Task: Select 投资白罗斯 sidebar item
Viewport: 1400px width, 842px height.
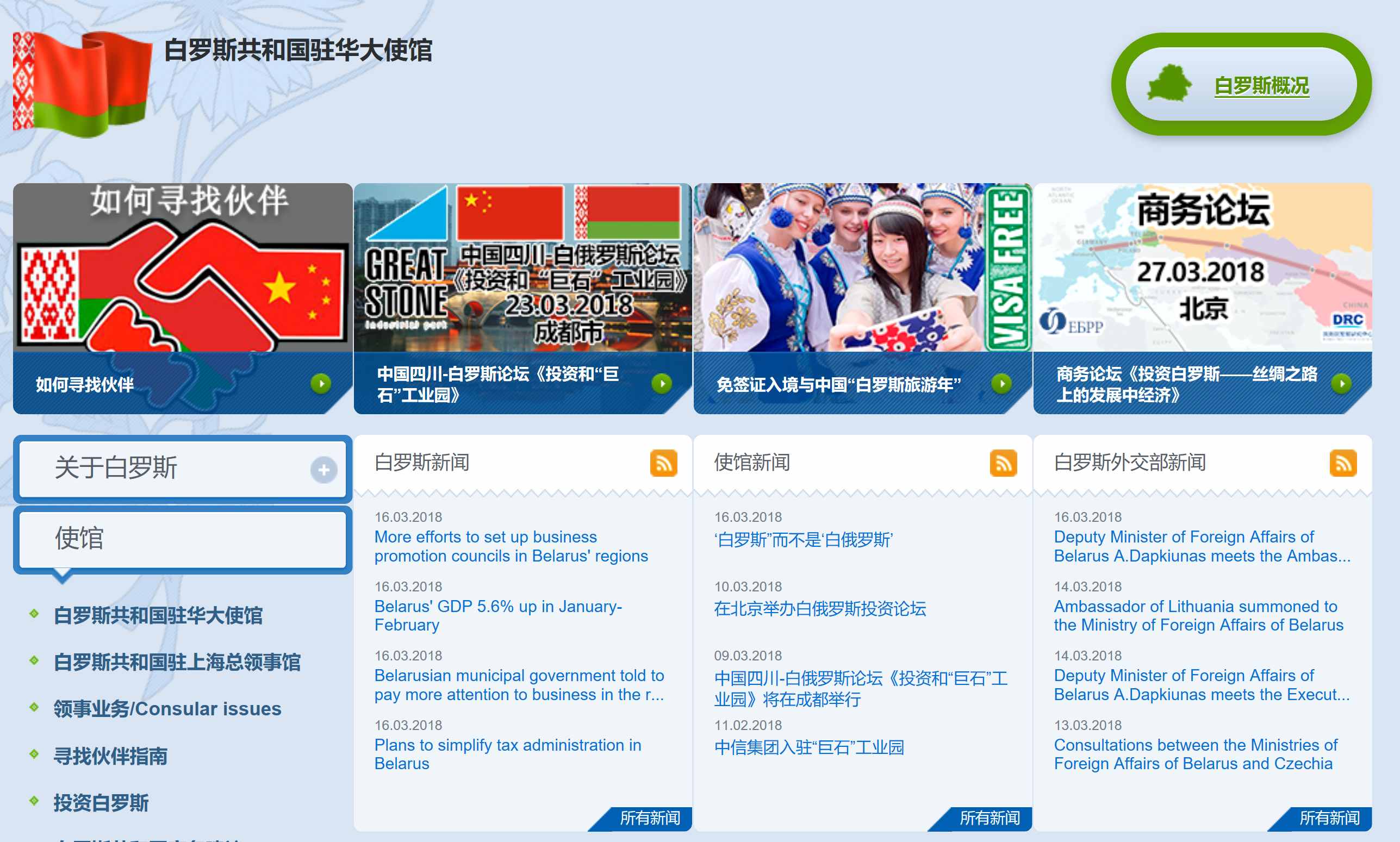Action: pyautogui.click(x=101, y=802)
